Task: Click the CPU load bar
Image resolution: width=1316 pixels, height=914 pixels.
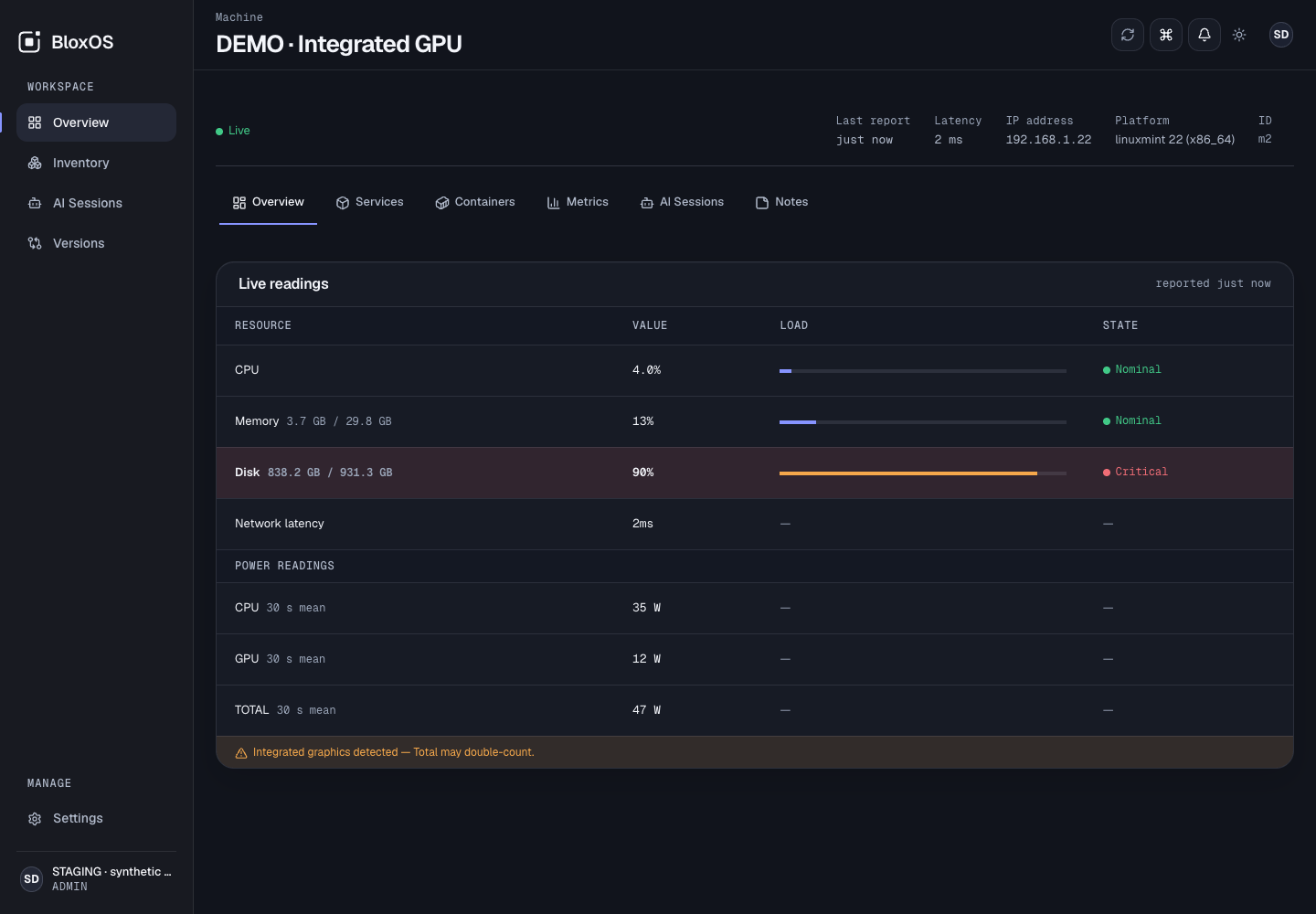Action: pyautogui.click(x=923, y=371)
